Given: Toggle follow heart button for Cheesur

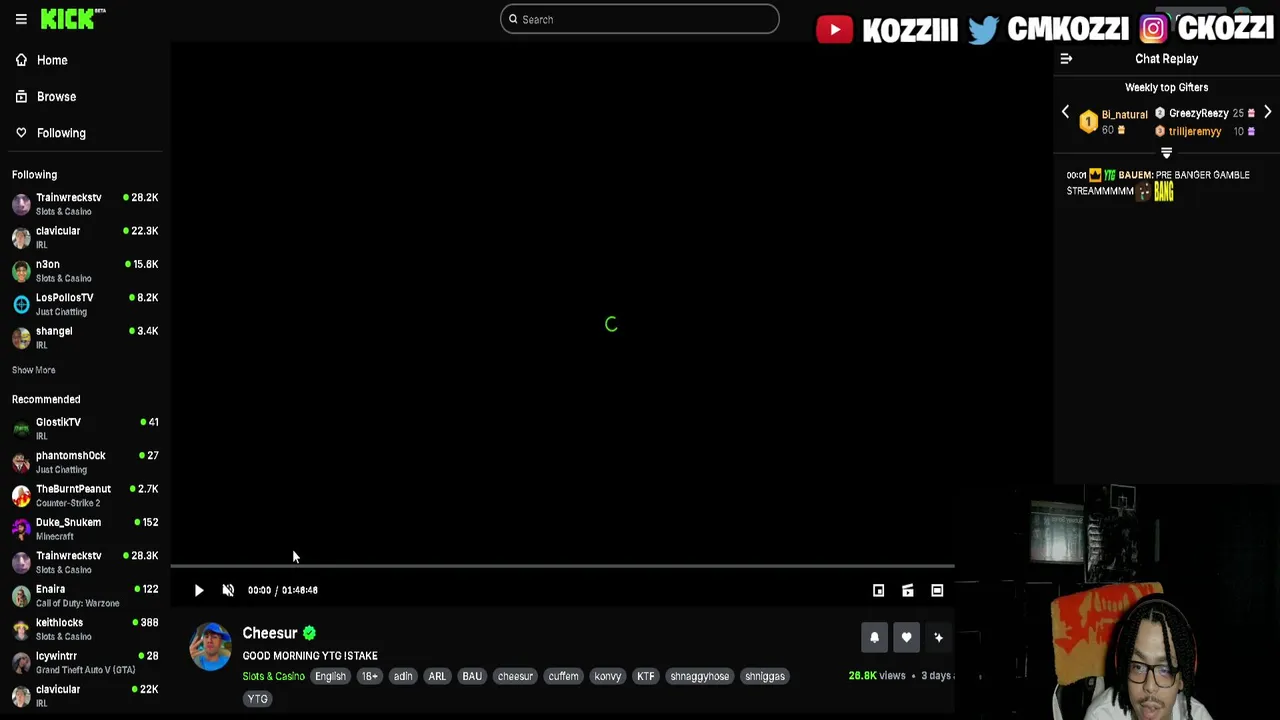Looking at the screenshot, I should click(906, 637).
